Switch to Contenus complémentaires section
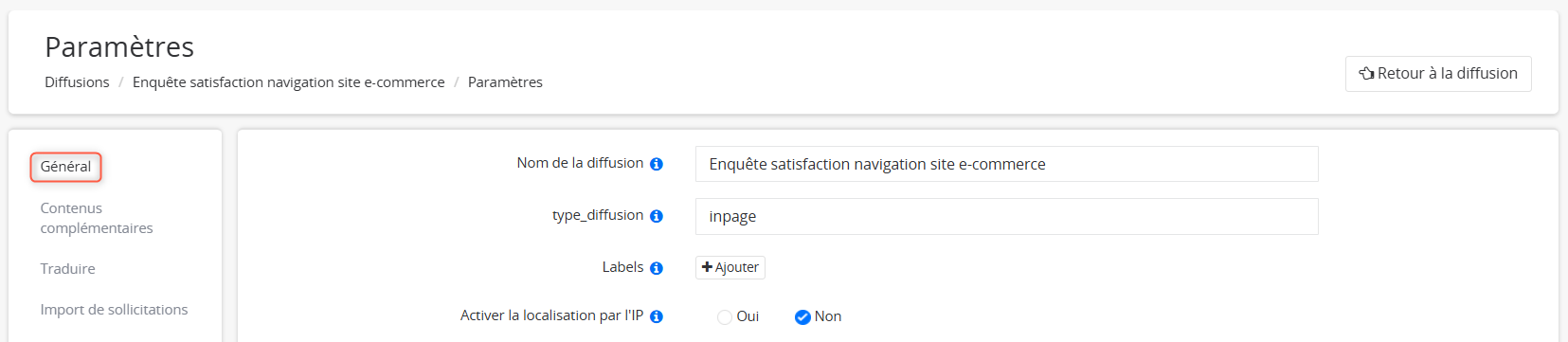 (x=97, y=218)
